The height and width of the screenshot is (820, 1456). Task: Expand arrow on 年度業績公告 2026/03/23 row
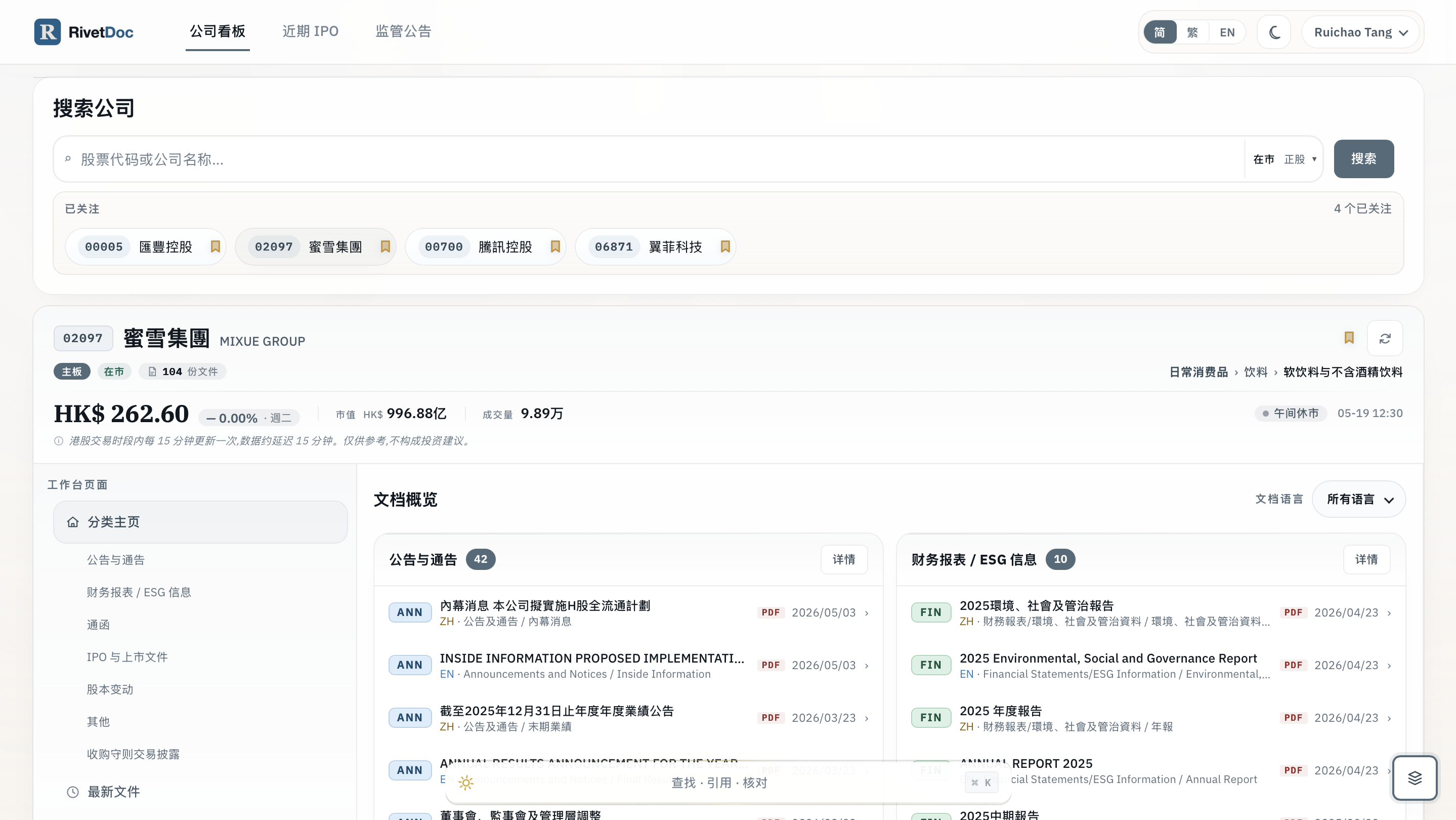pos(867,718)
